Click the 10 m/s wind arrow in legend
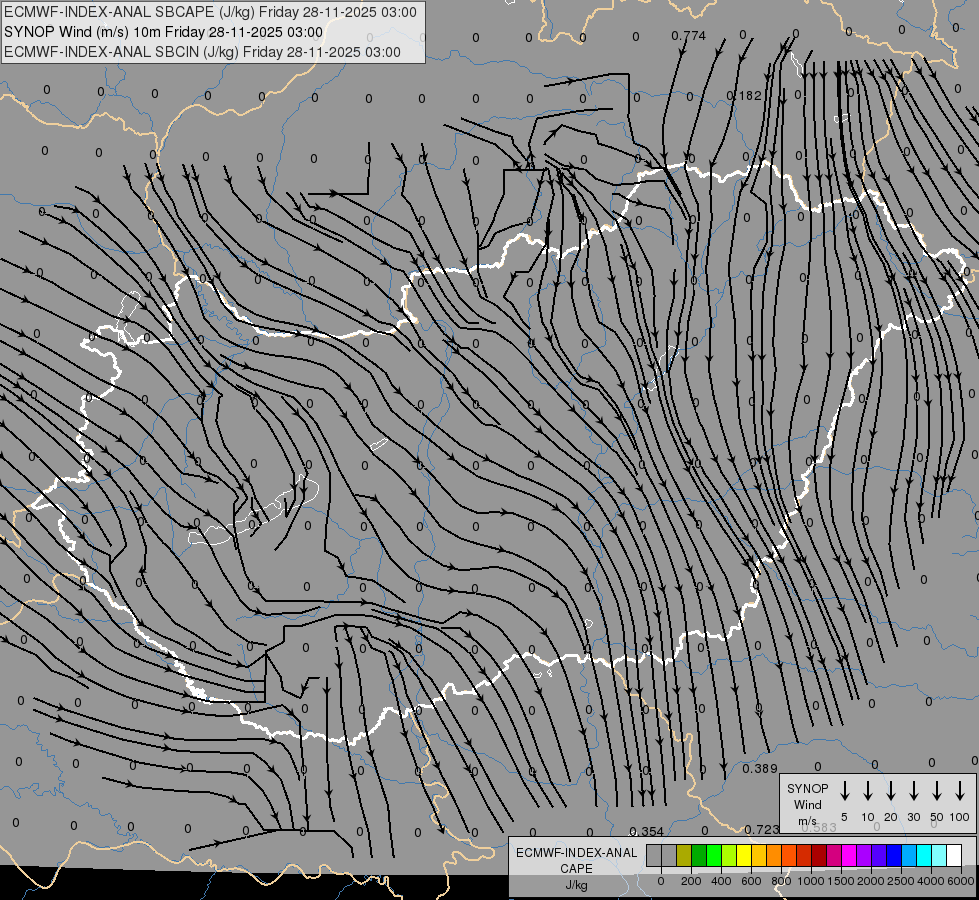 pyautogui.click(x=868, y=791)
